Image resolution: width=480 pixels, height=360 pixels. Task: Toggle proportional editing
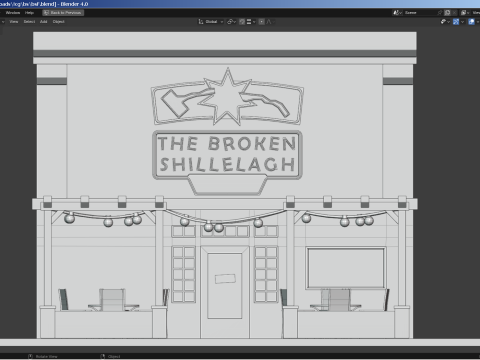coord(262,22)
